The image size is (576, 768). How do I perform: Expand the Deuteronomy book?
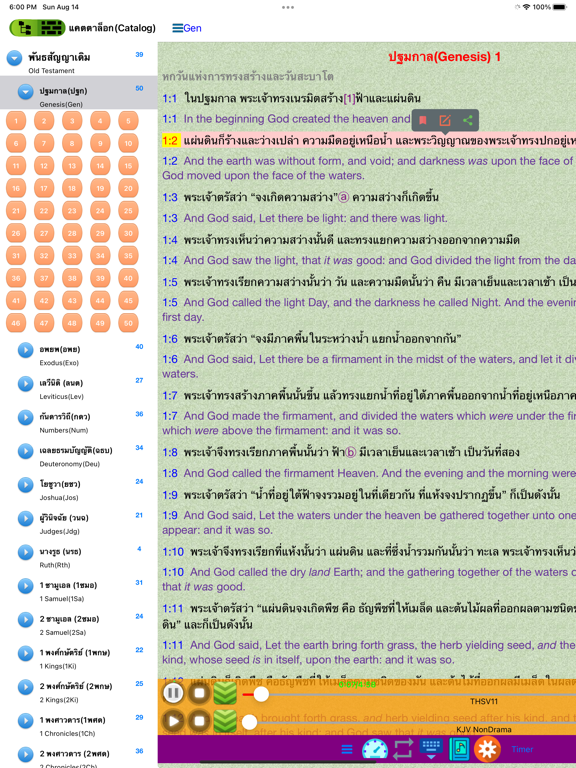(25, 451)
